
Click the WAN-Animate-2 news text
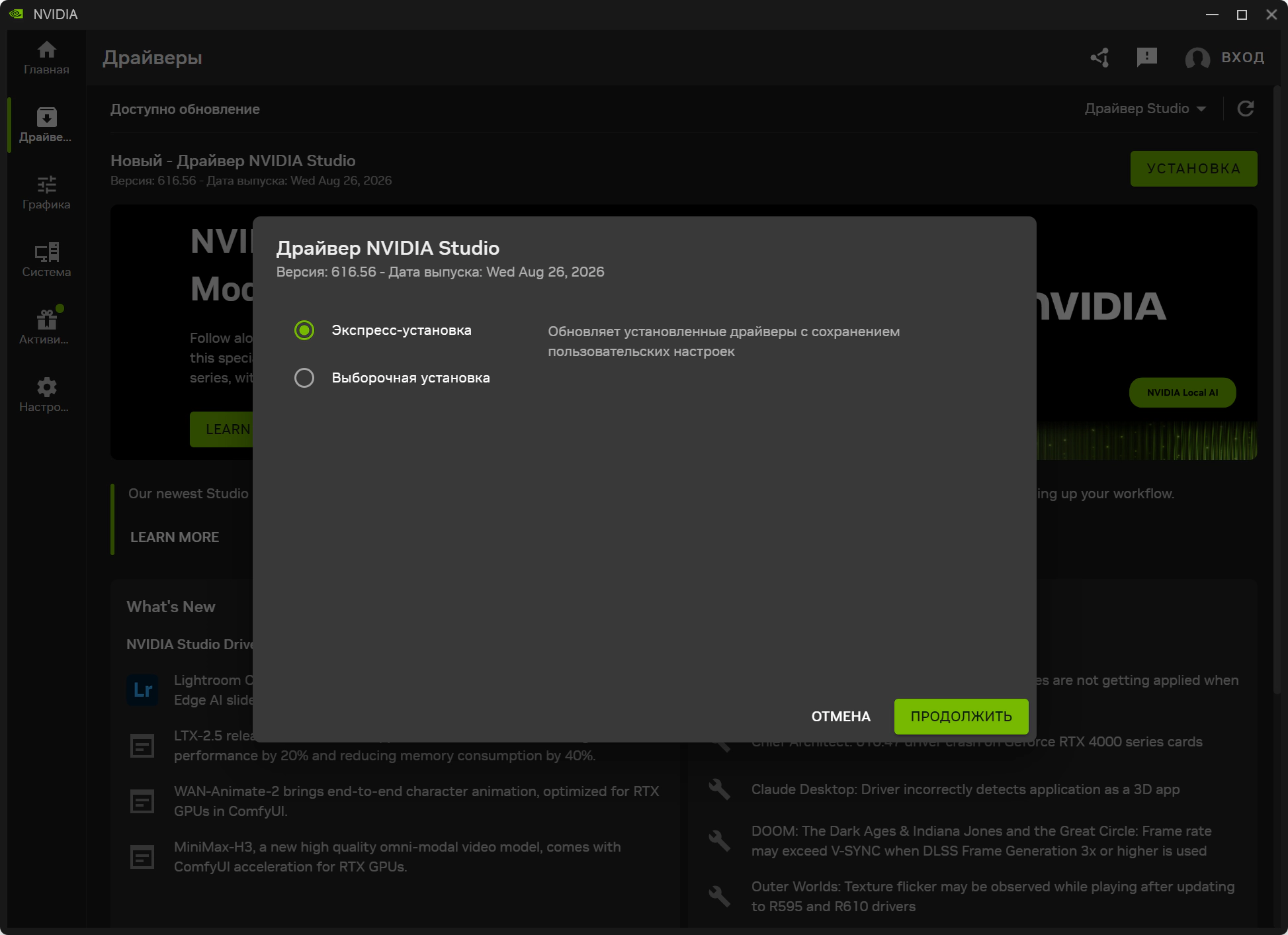[417, 801]
